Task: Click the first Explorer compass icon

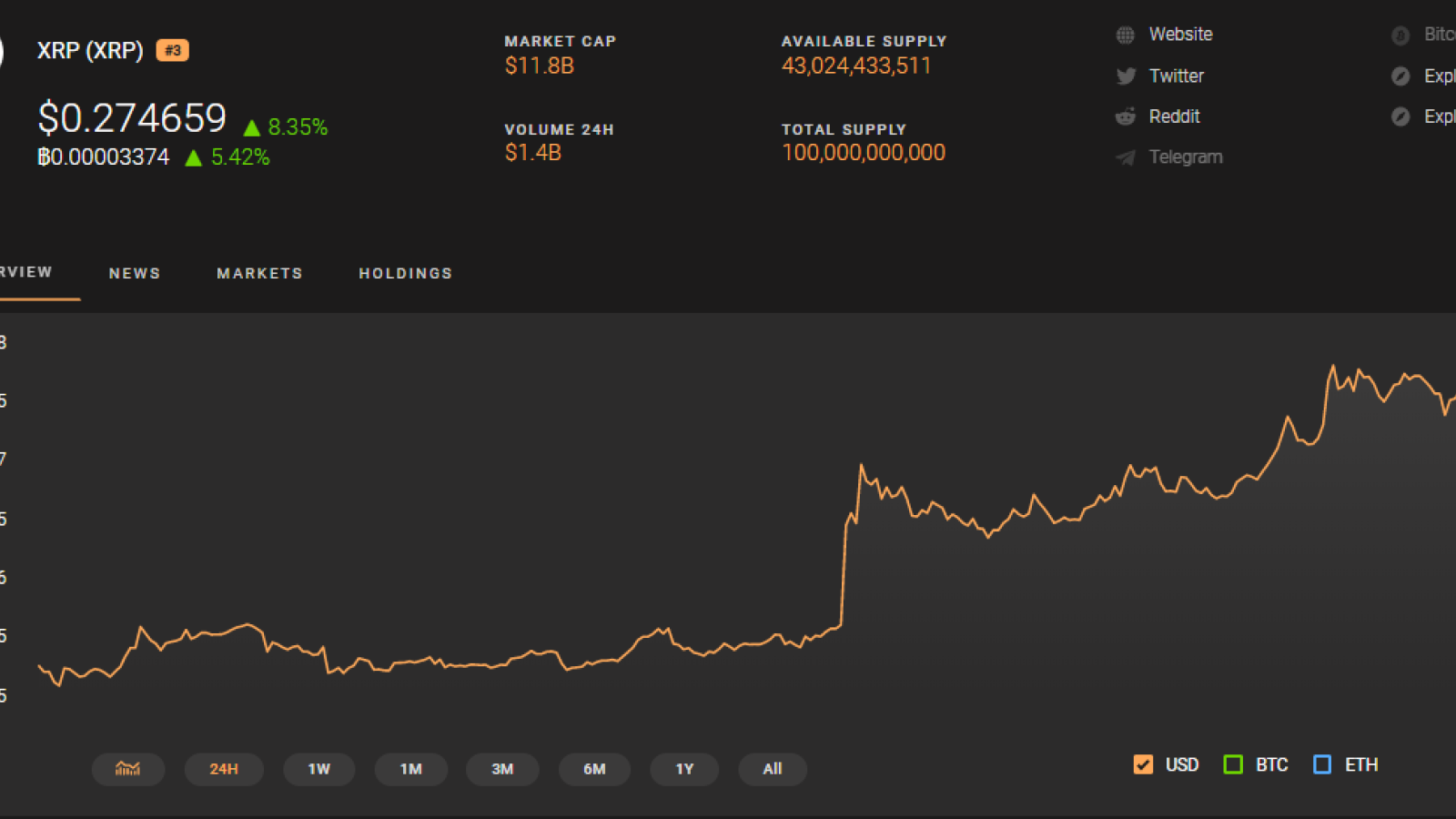Action: coord(1400,76)
